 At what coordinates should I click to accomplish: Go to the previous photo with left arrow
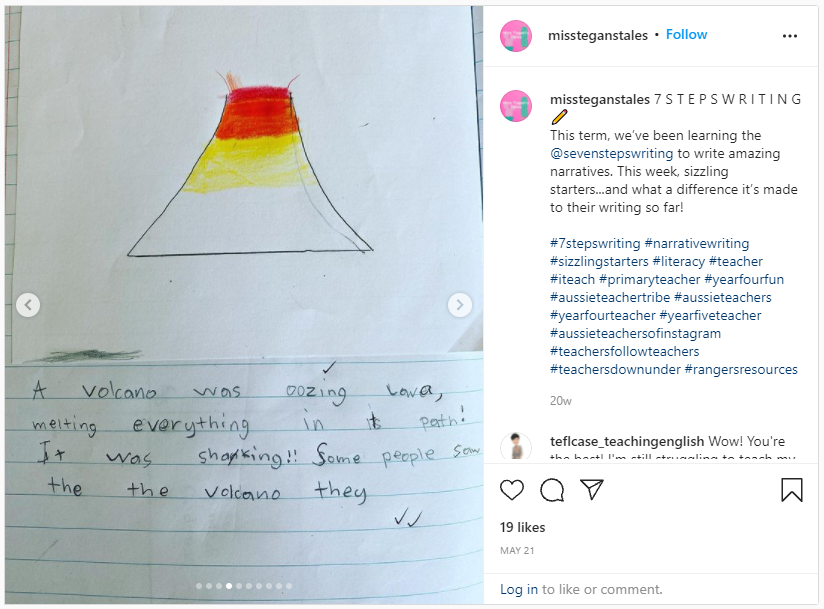click(x=28, y=305)
